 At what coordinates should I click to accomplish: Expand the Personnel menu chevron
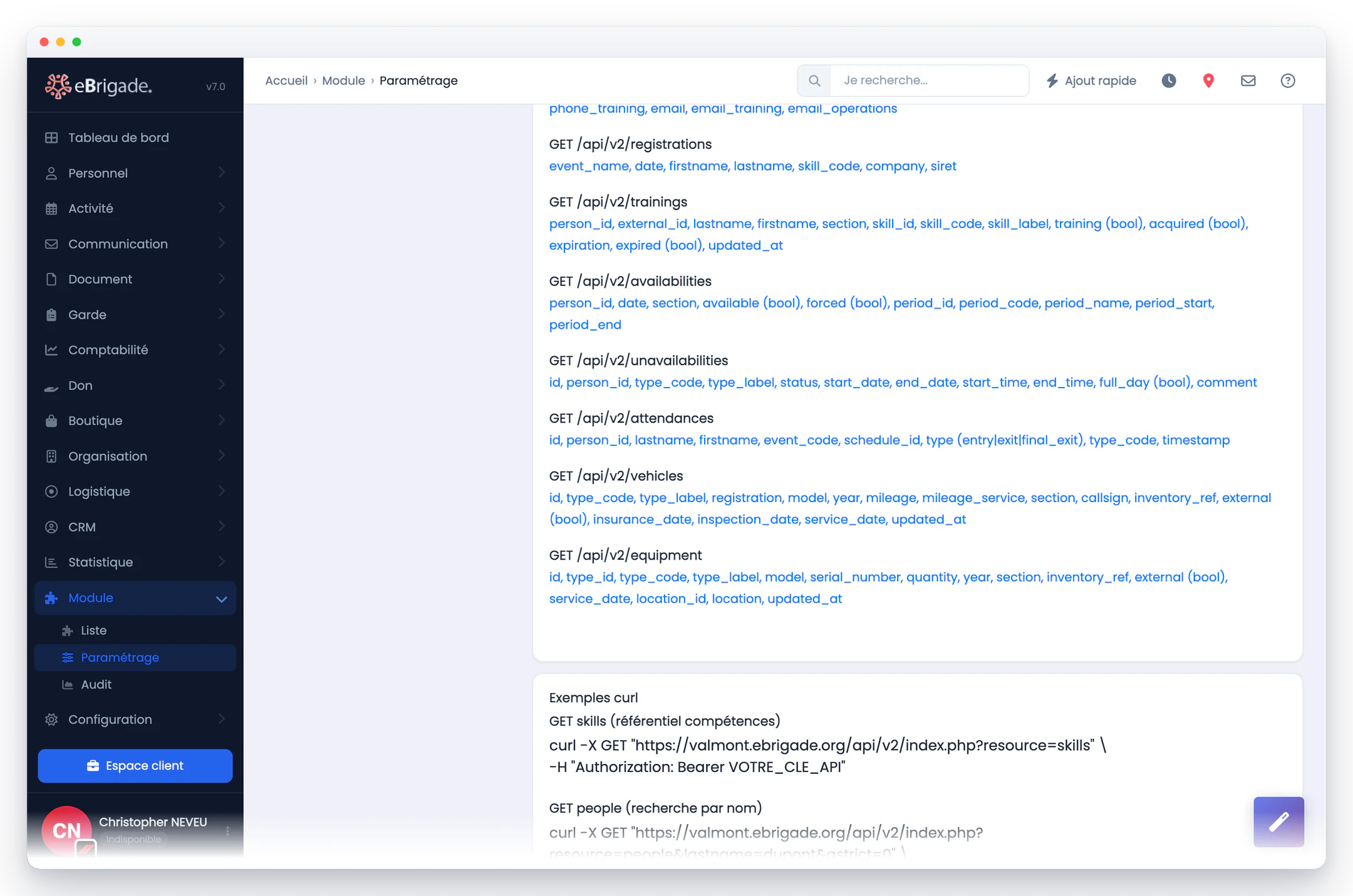[x=222, y=173]
